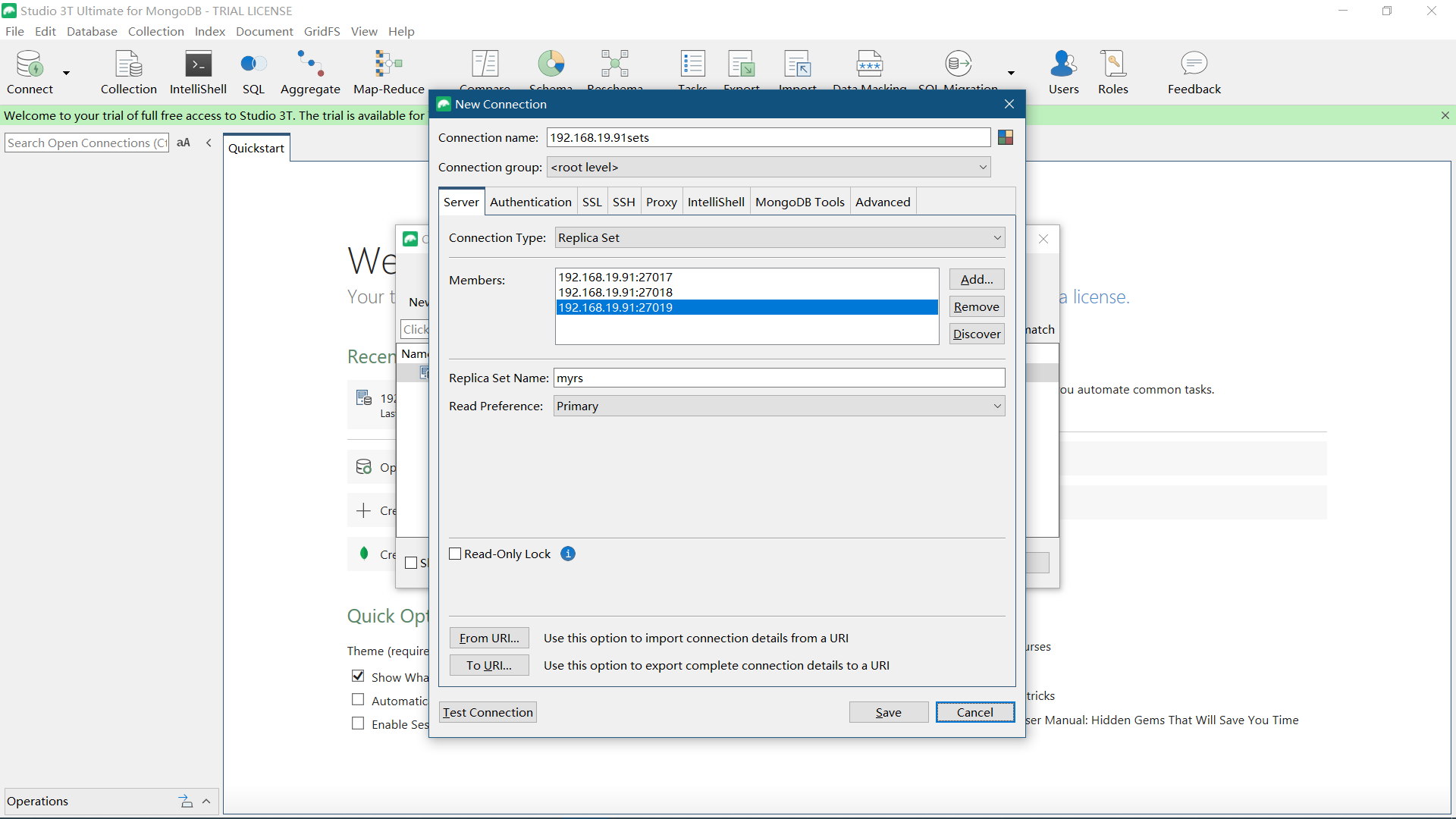The height and width of the screenshot is (819, 1456).
Task: Click the Discover members button
Action: coord(977,334)
